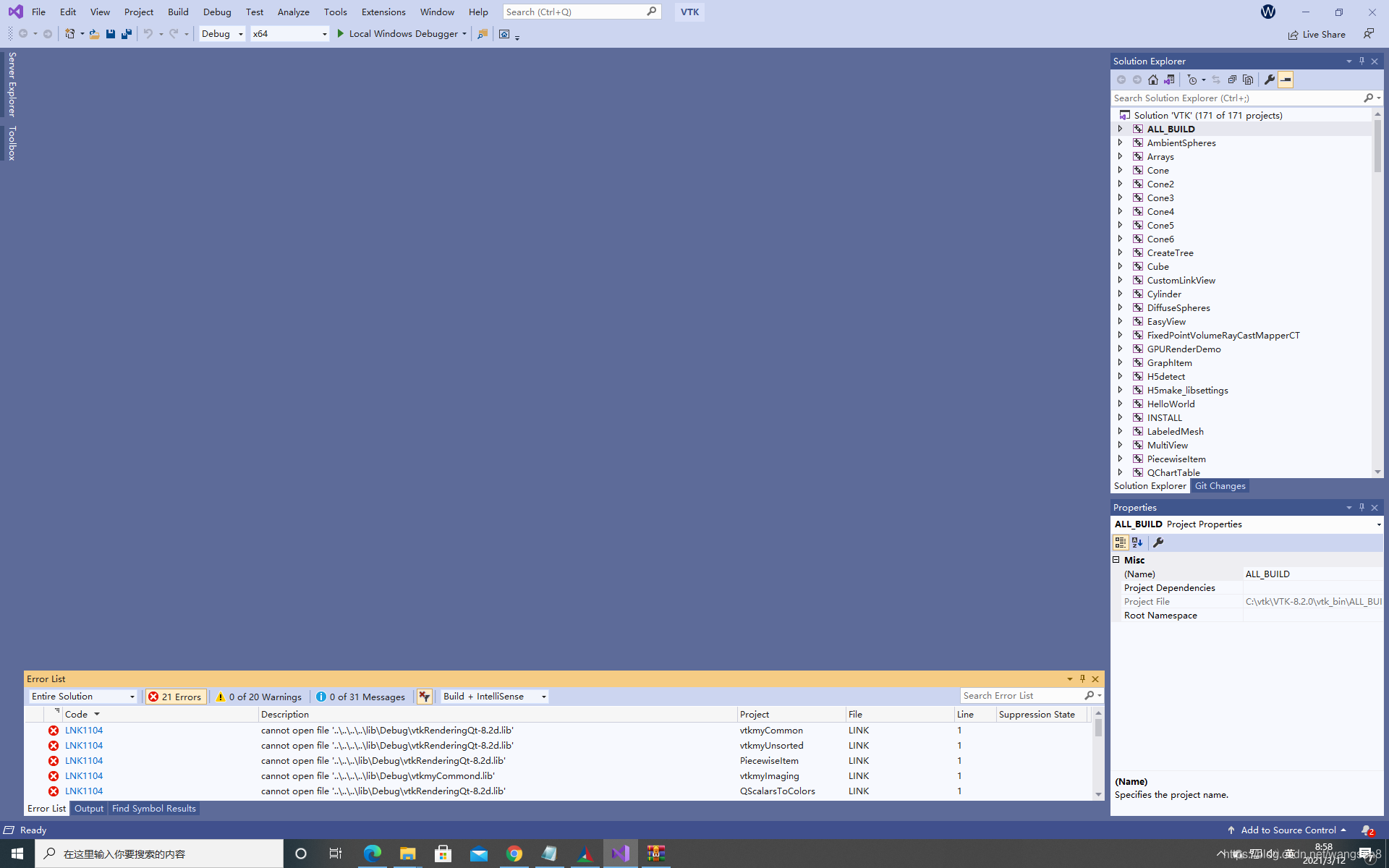
Task: Toggle the 21 Errors filter
Action: [176, 697]
